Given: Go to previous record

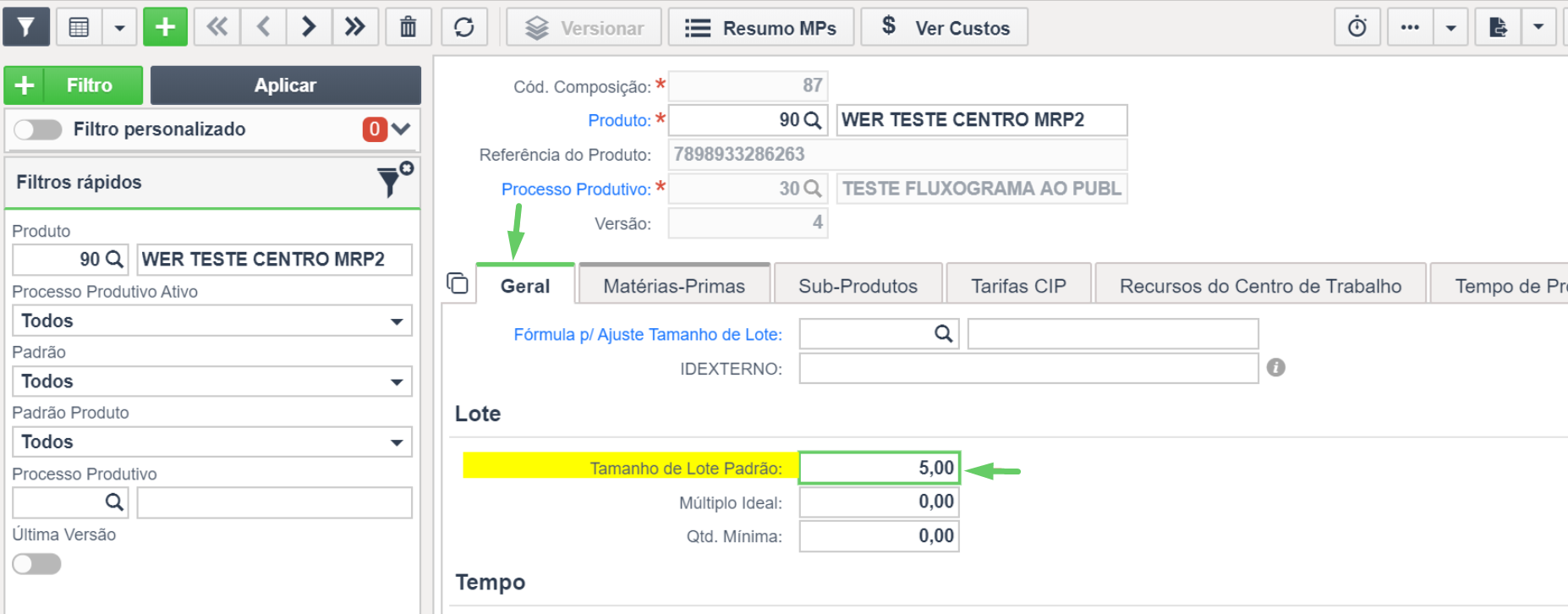Looking at the screenshot, I should pyautogui.click(x=263, y=27).
